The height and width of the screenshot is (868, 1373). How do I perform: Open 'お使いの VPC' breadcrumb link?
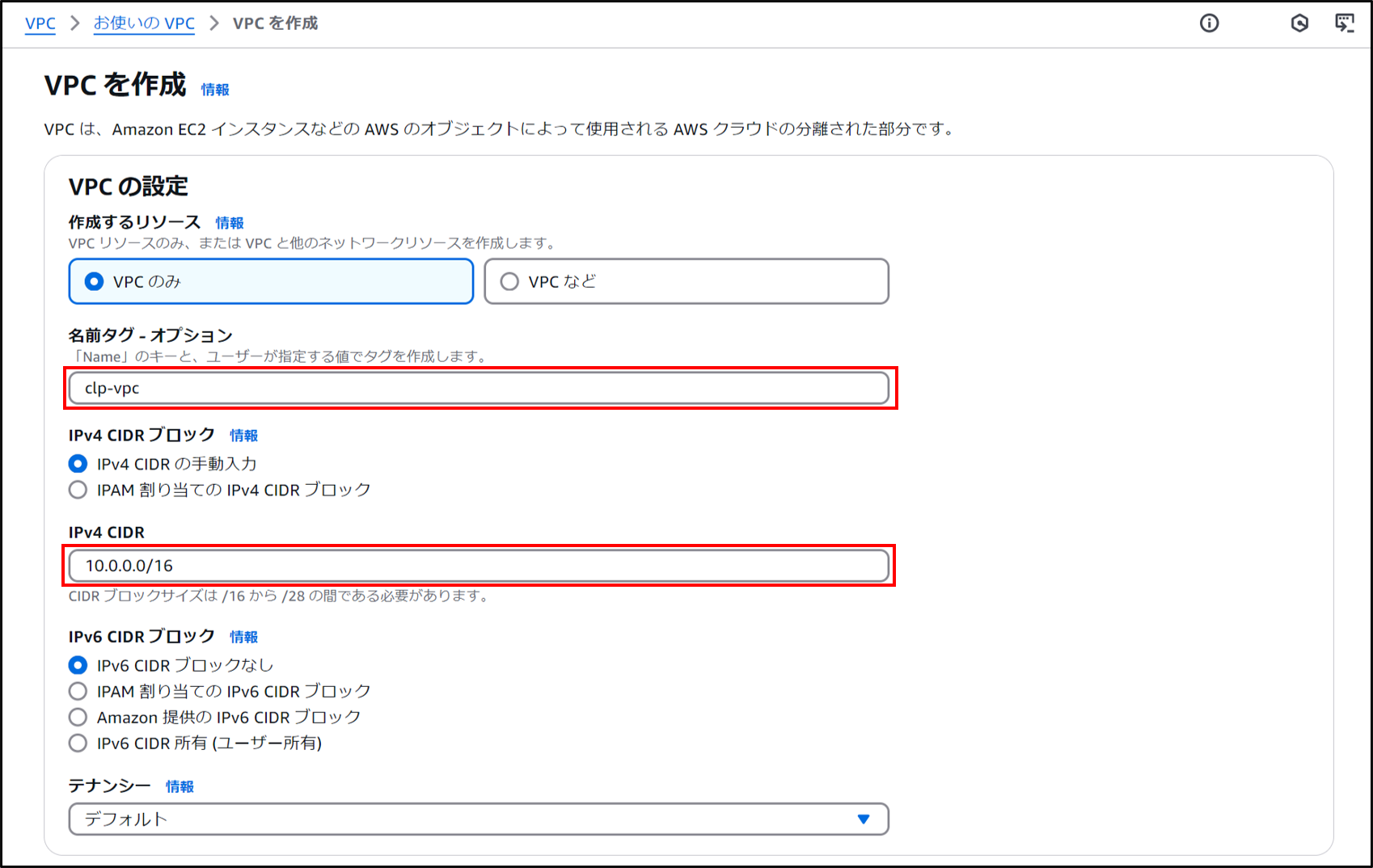coord(144,23)
